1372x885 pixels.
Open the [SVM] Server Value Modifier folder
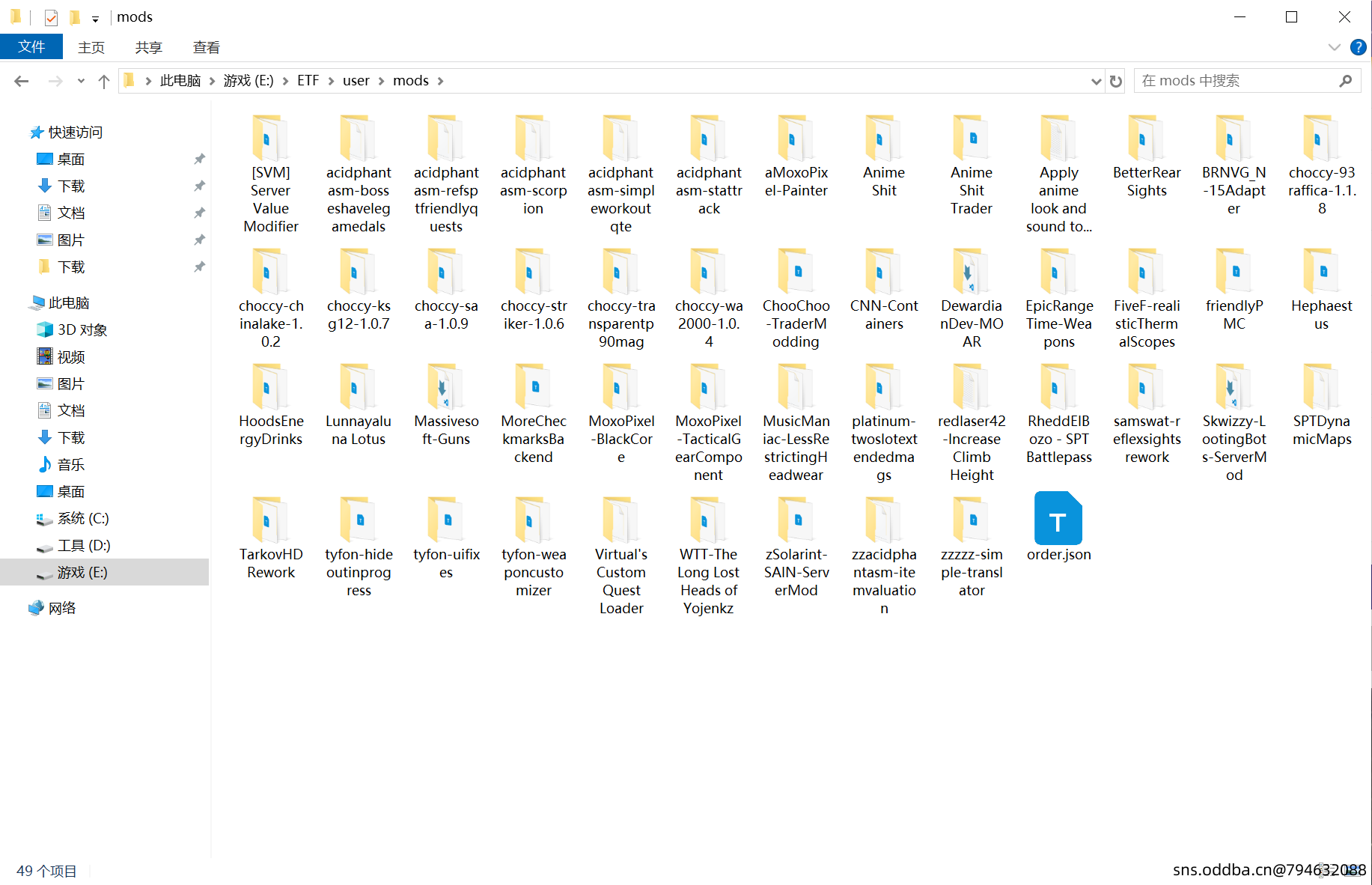coord(271,174)
